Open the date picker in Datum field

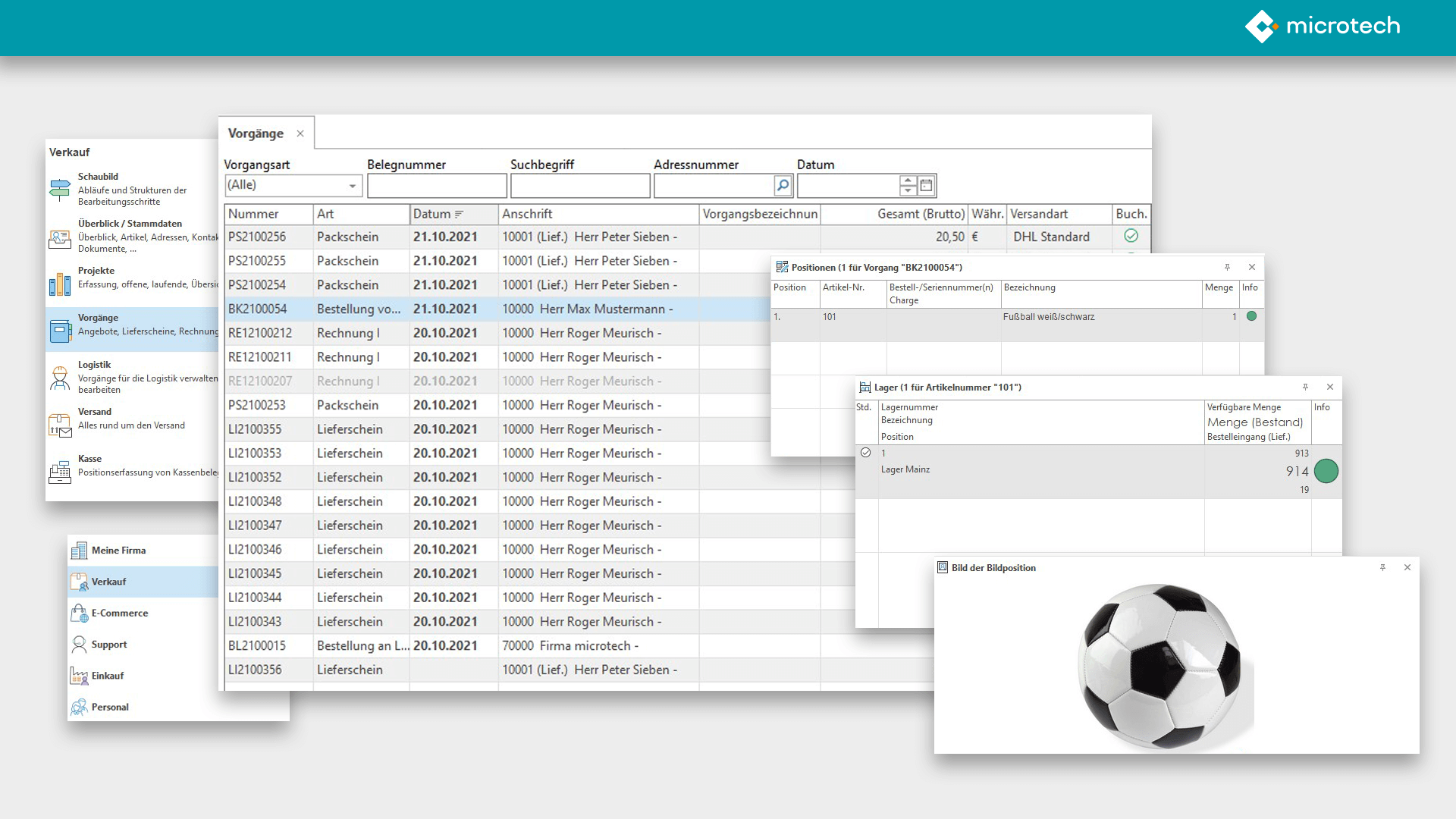[x=927, y=184]
